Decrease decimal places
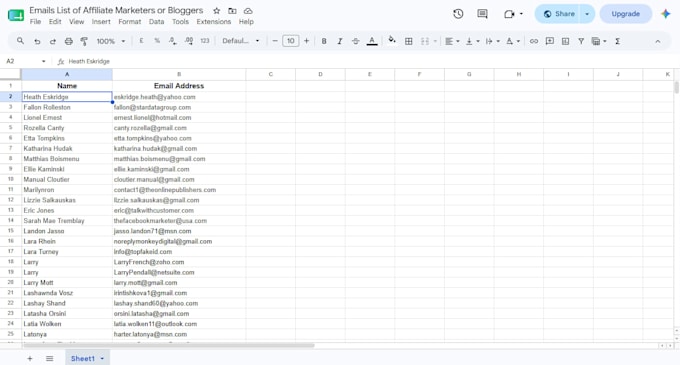The image size is (680, 365). click(173, 41)
